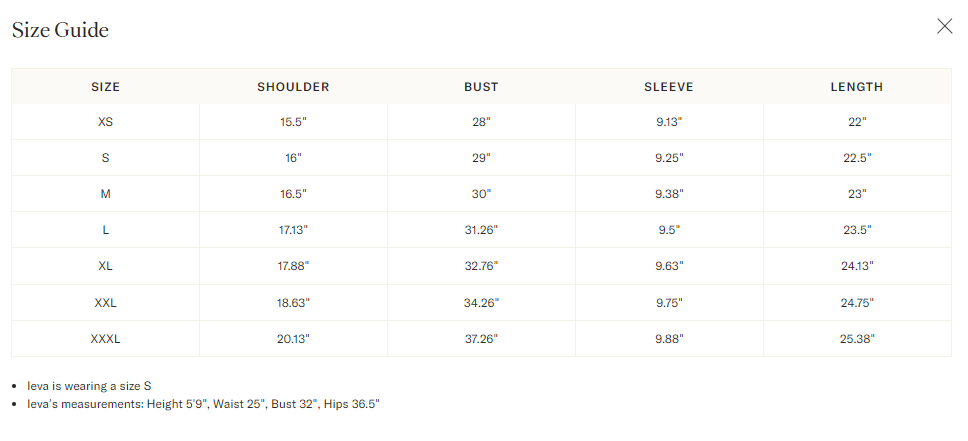Select the M size row label
Image resolution: width=968 pixels, height=441 pixels.
tap(105, 194)
